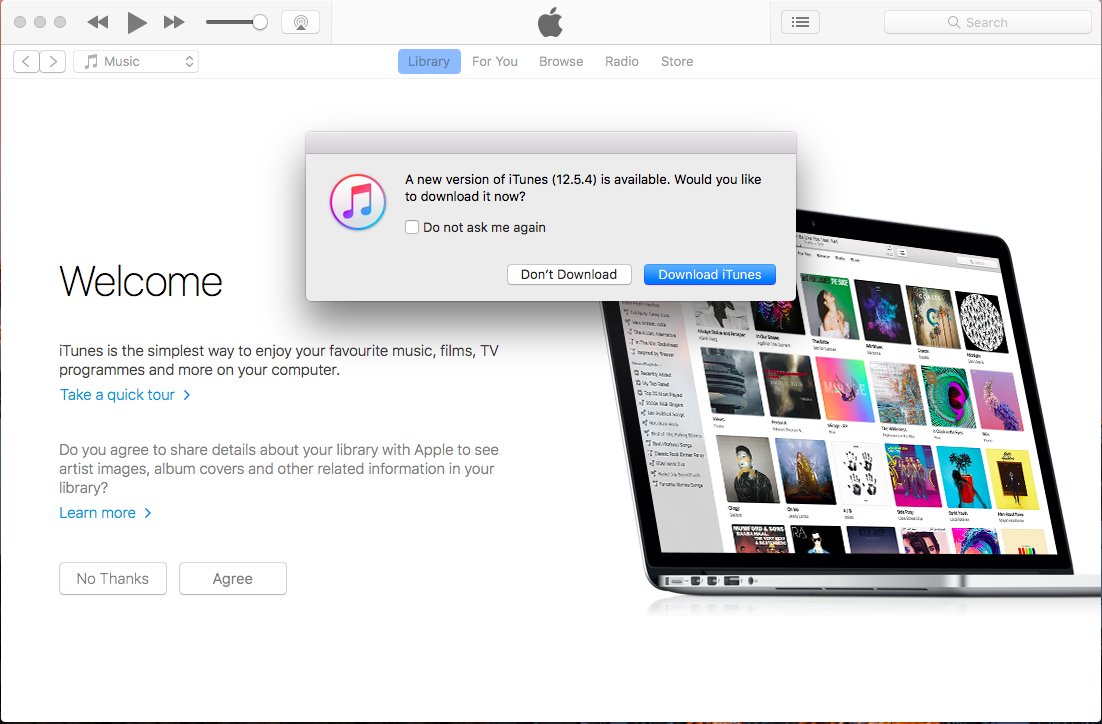1102x724 pixels.
Task: Open the Music media picker dropdown
Action: pyautogui.click(x=136, y=62)
